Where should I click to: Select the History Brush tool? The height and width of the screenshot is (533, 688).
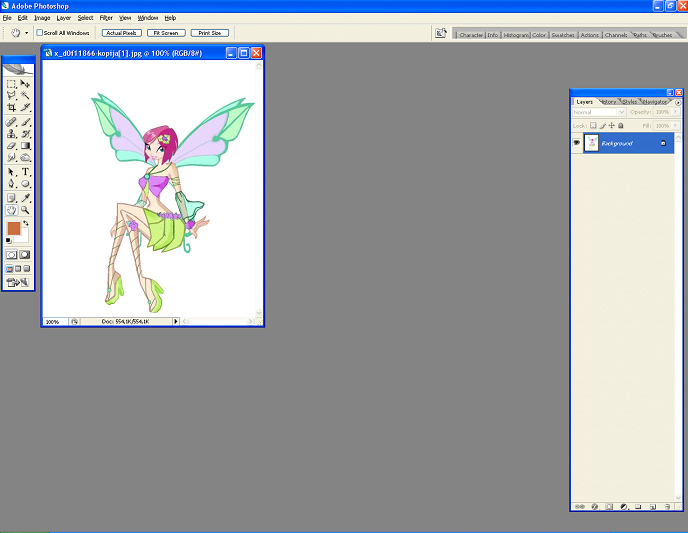pos(25,134)
